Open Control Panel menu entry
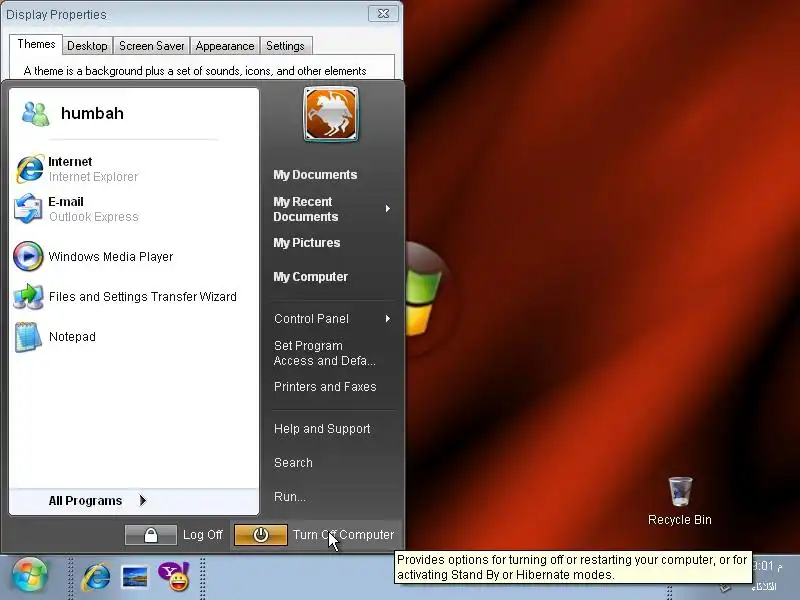Screen dimensions: 800x600 [311, 319]
